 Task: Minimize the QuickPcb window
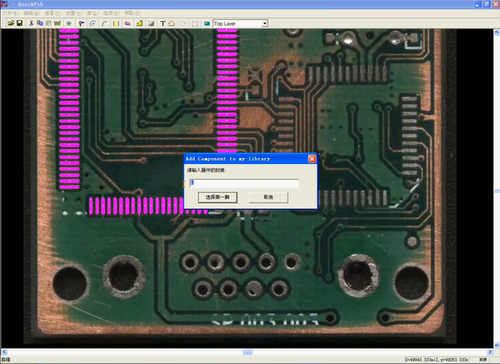pyautogui.click(x=478, y=4)
